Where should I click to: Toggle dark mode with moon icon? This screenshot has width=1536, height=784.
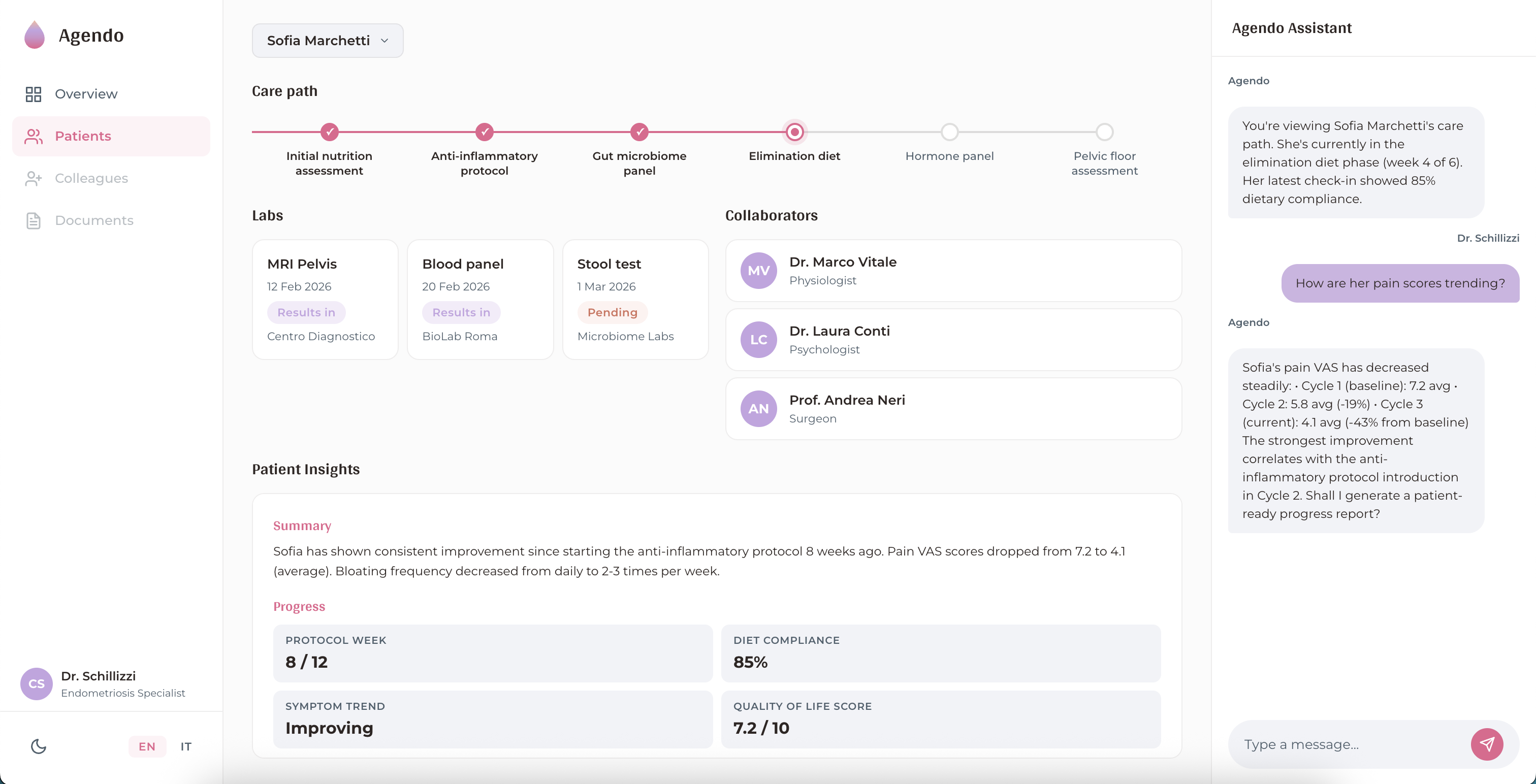pyautogui.click(x=39, y=746)
